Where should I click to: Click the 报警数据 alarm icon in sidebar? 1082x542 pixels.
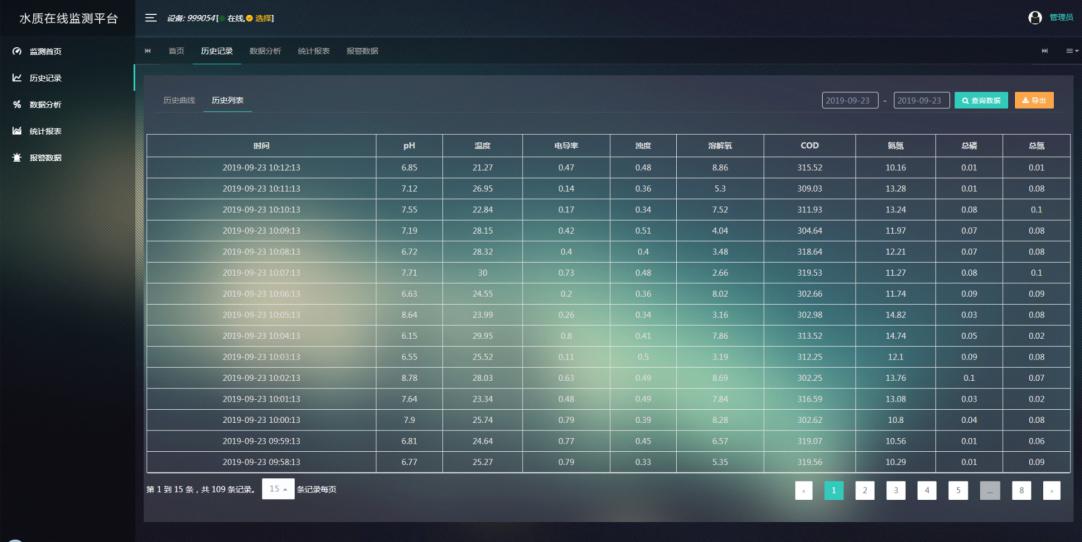pos(16,158)
